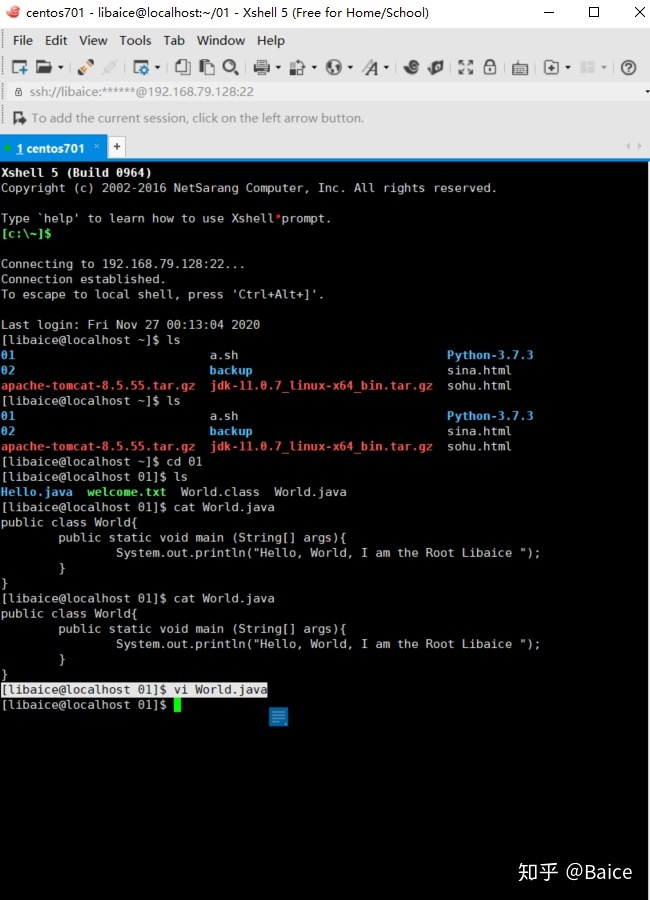Click the green terminal cursor block
Viewport: 650px width, 900px height.
[177, 705]
